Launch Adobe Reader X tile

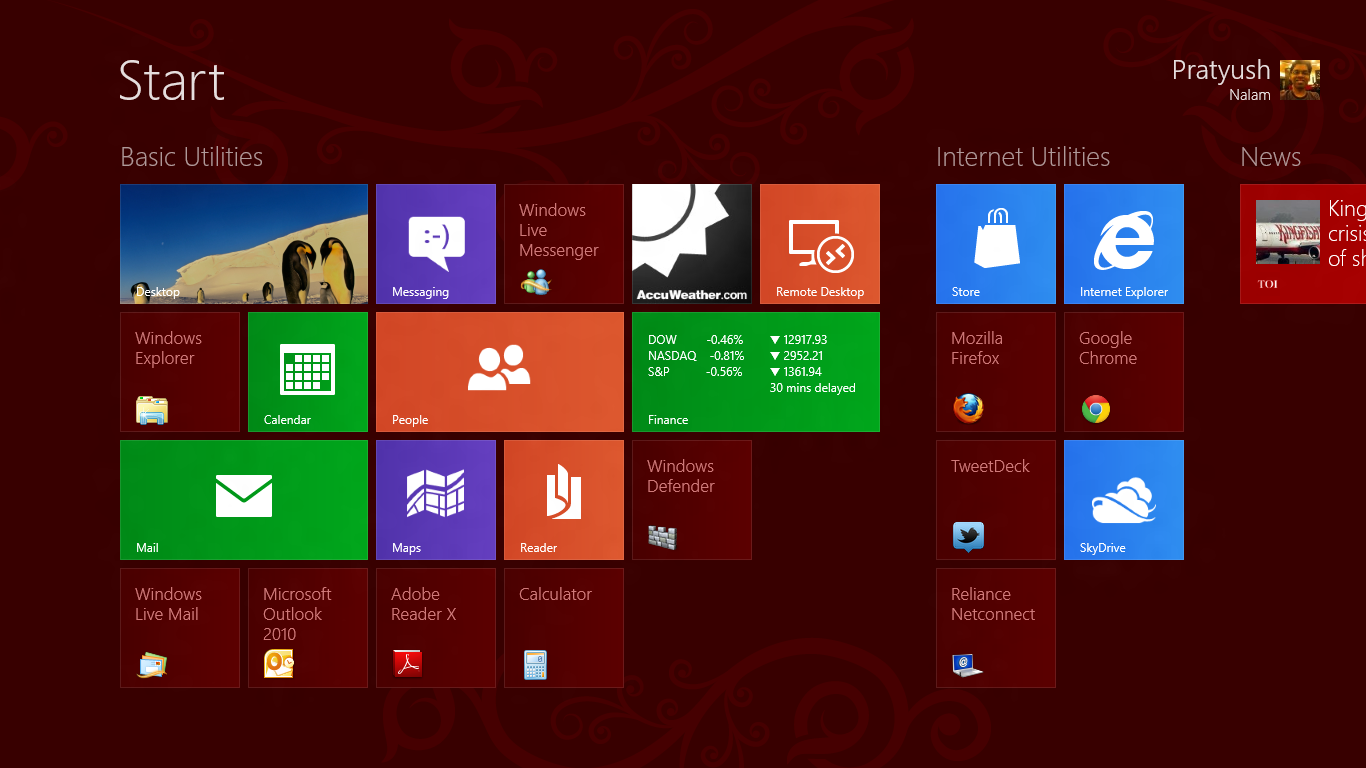[436, 628]
